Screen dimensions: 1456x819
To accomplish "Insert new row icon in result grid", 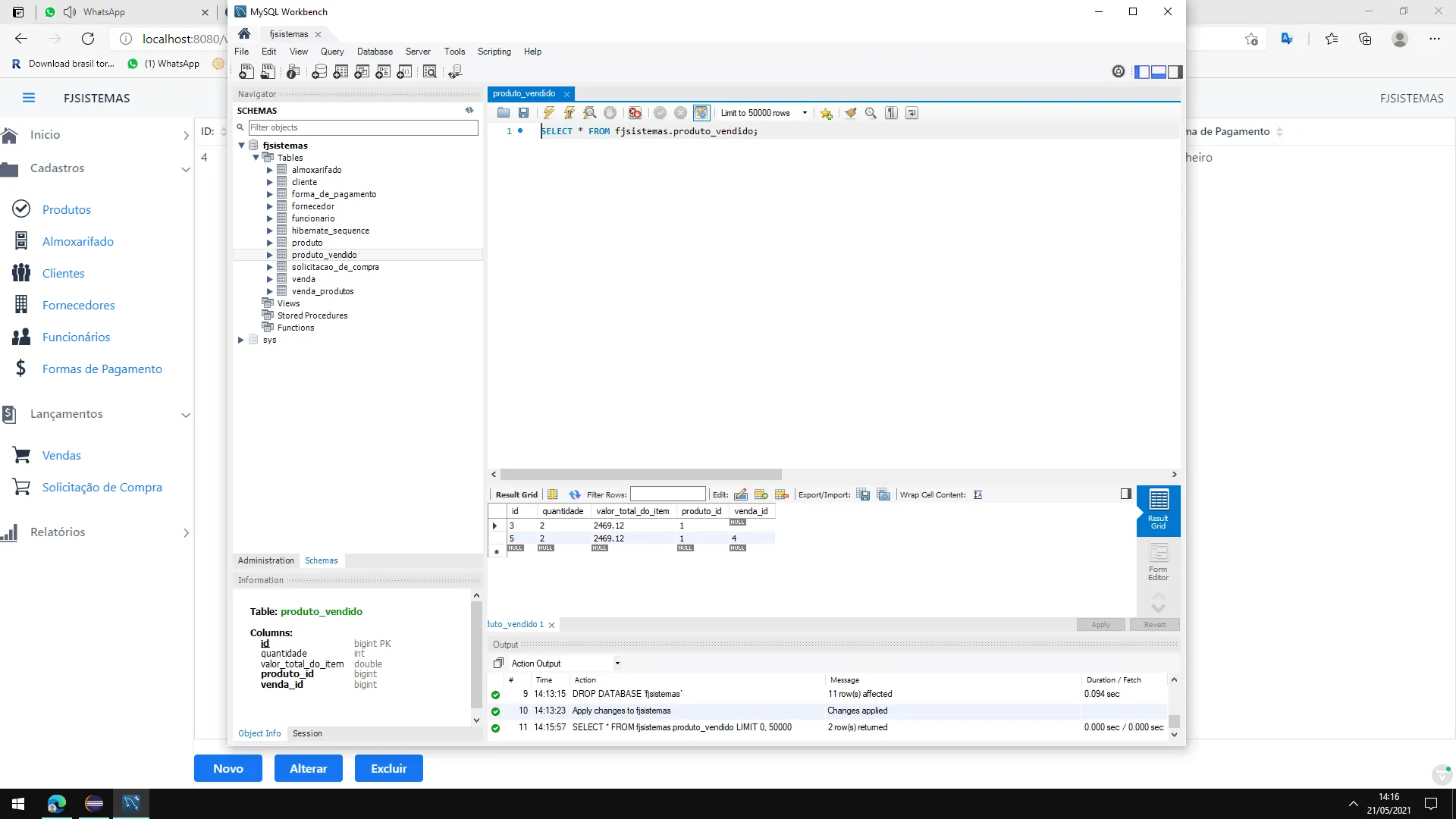I will click(761, 494).
